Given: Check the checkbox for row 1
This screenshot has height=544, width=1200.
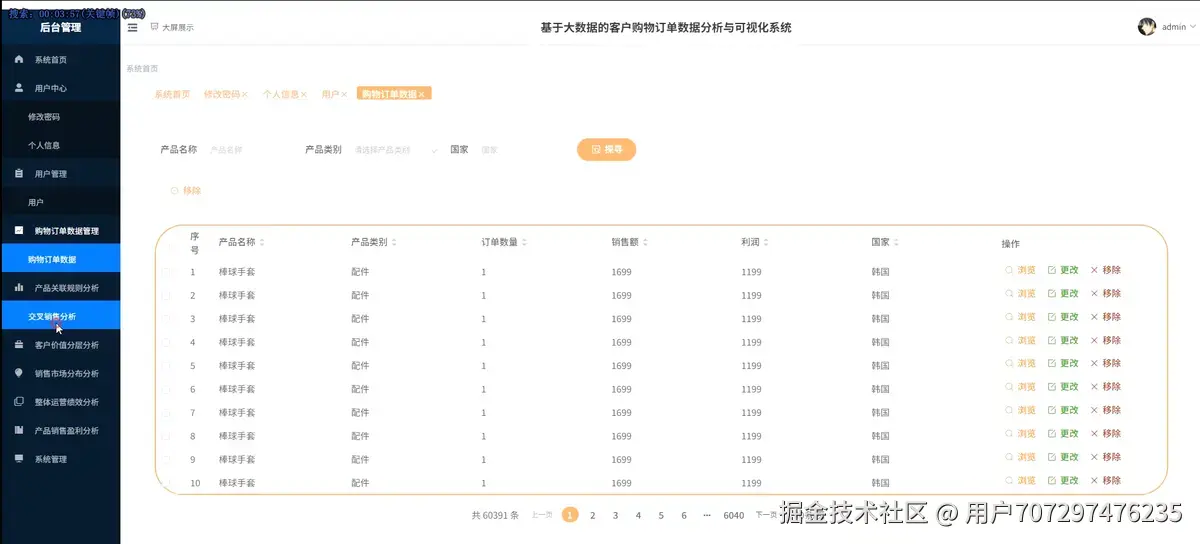Looking at the screenshot, I should (x=167, y=272).
